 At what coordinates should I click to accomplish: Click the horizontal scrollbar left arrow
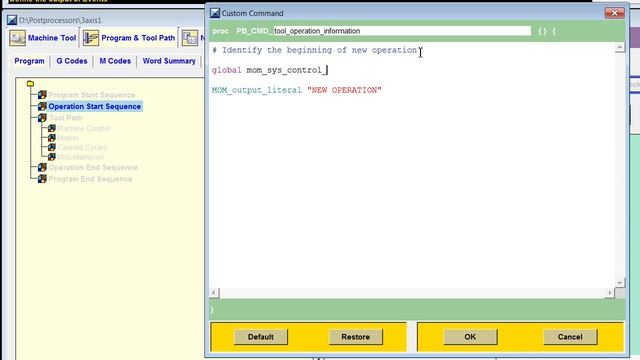click(214, 292)
